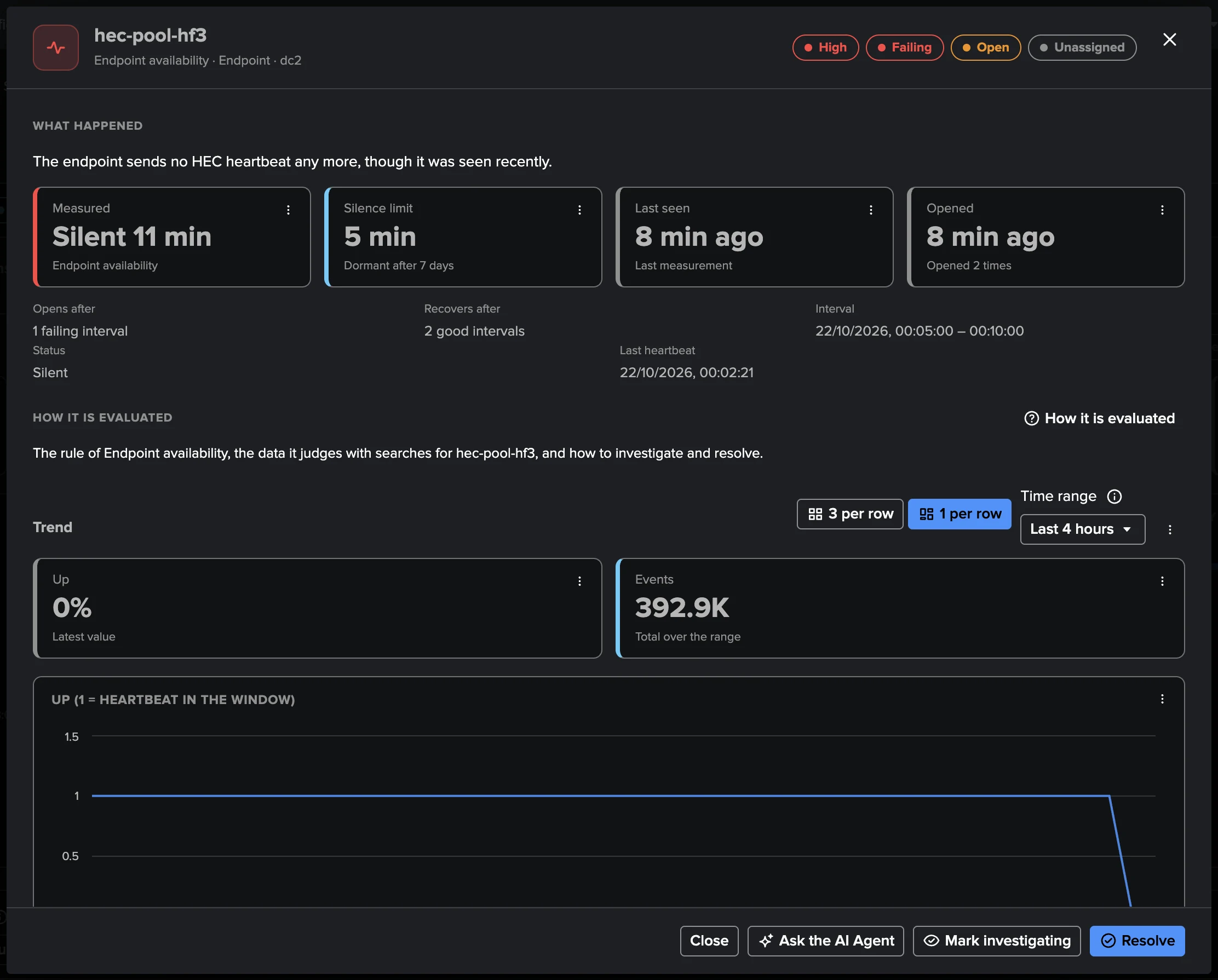Close the hec-pool-hf3 detail dialog
The image size is (1218, 980).
pos(1169,39)
